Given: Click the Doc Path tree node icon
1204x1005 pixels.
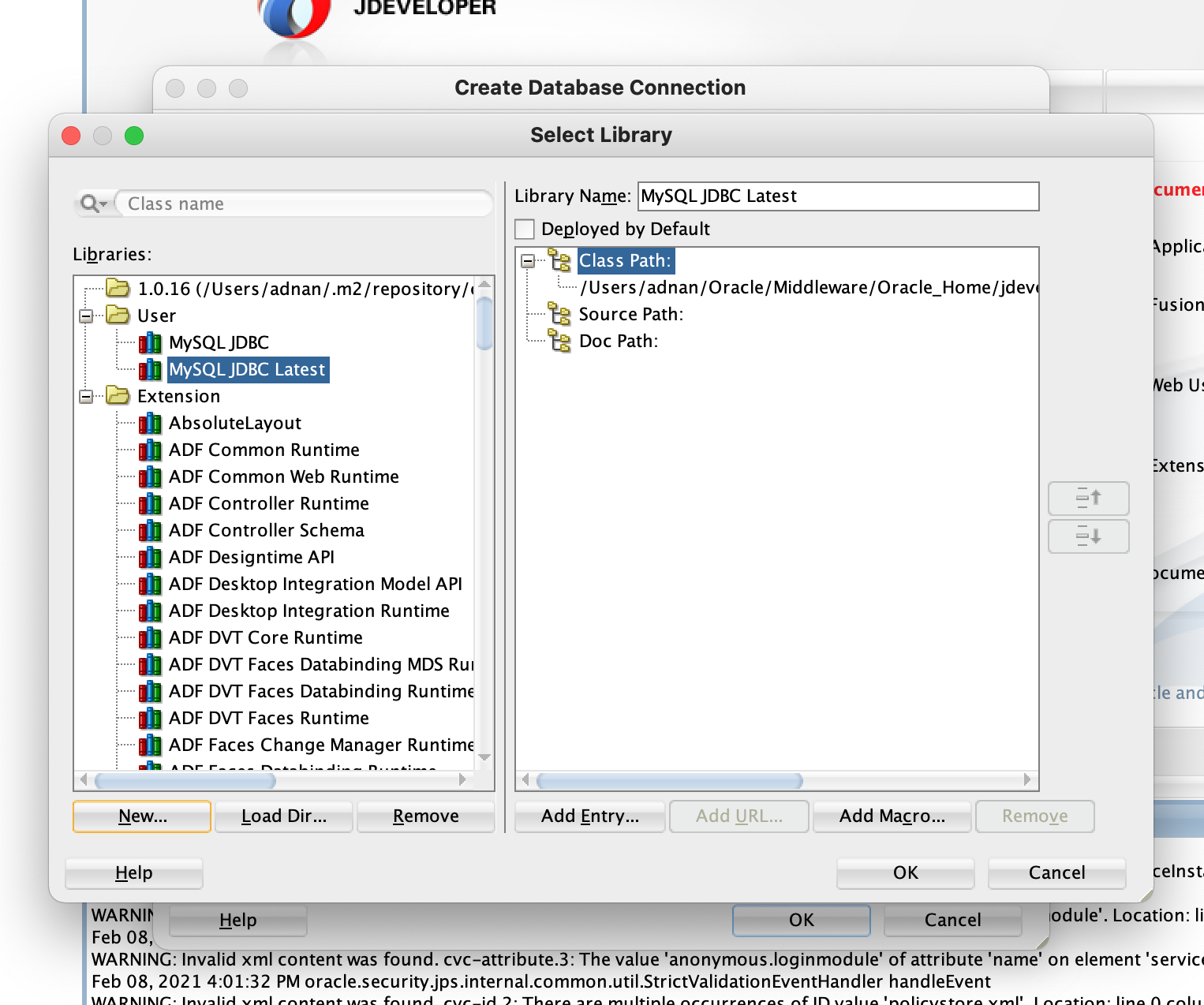Looking at the screenshot, I should pyautogui.click(x=560, y=341).
